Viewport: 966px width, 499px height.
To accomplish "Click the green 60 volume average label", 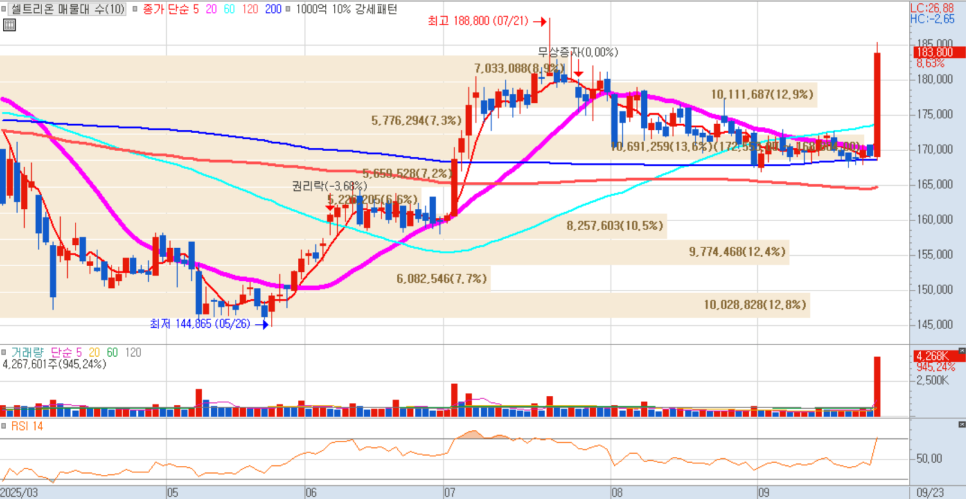I will [x=112, y=352].
